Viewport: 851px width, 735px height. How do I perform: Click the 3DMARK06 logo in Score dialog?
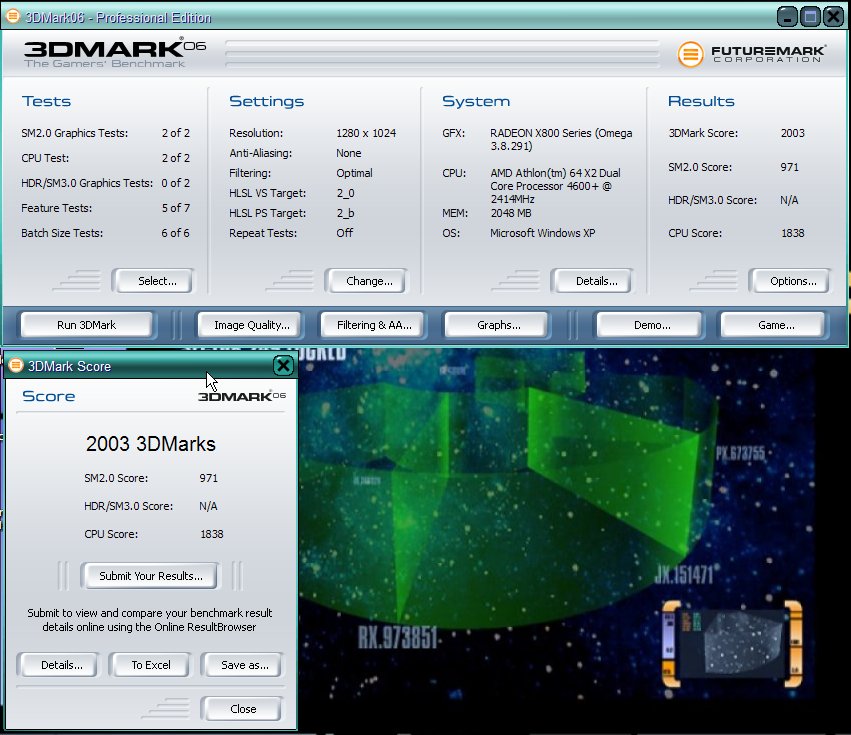pyautogui.click(x=242, y=396)
